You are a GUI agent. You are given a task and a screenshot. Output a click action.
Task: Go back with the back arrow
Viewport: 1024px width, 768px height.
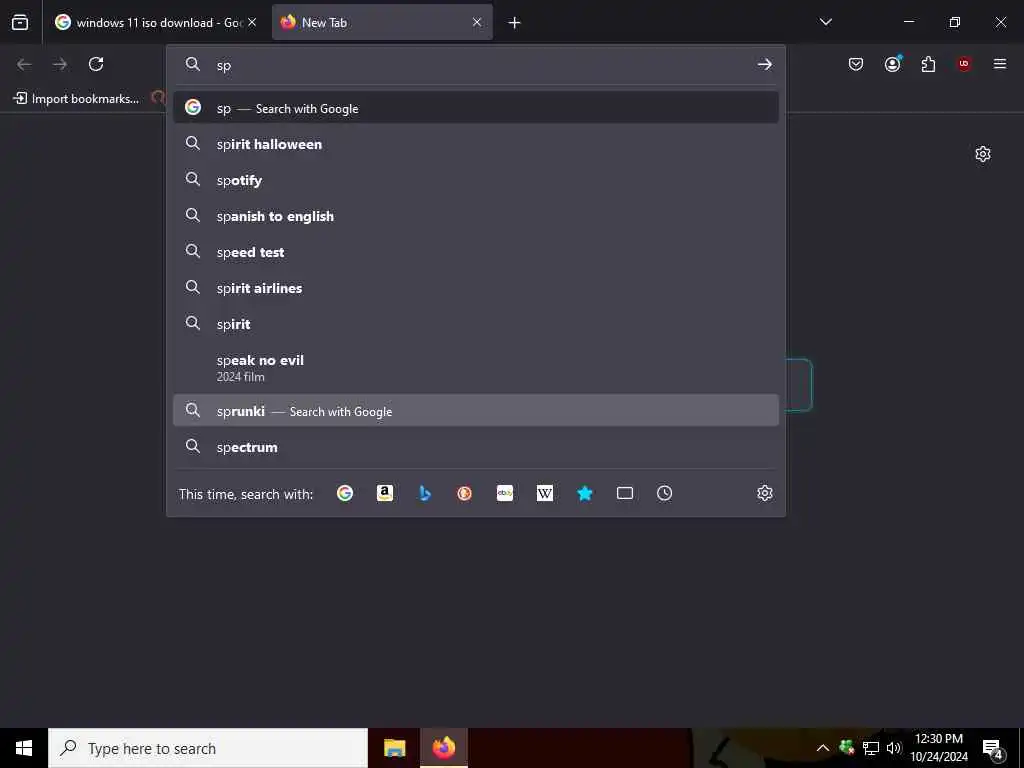click(24, 64)
